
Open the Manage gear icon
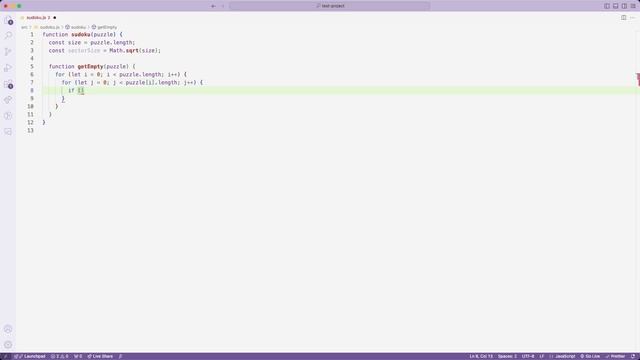click(8, 345)
